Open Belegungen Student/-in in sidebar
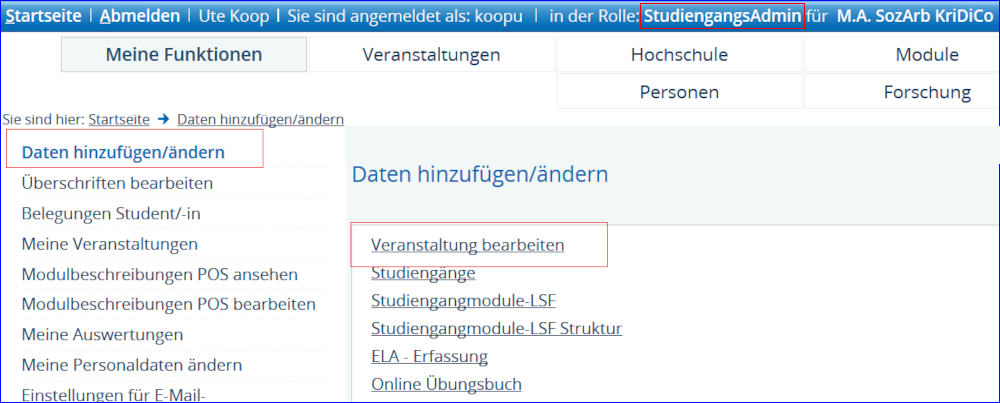This screenshot has width=1000, height=403. click(118, 213)
